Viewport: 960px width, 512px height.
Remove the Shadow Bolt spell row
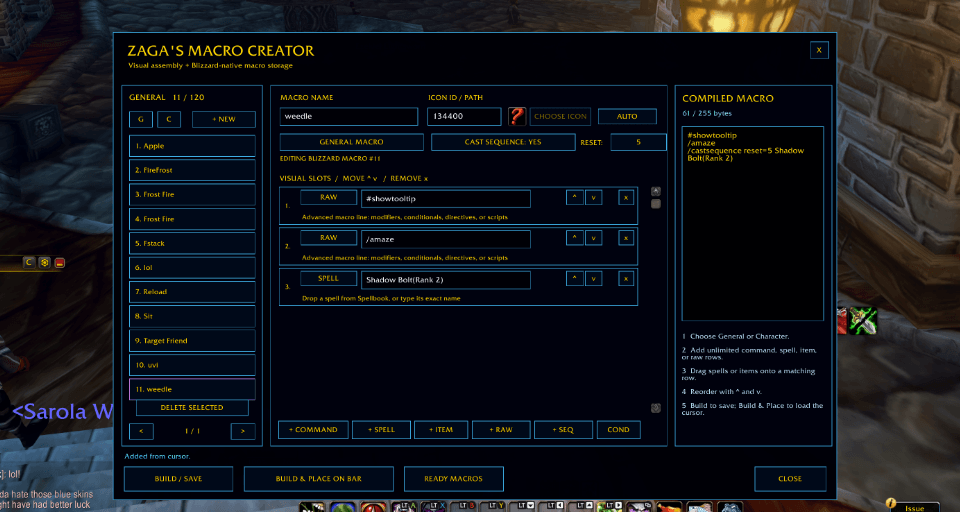[626, 279]
